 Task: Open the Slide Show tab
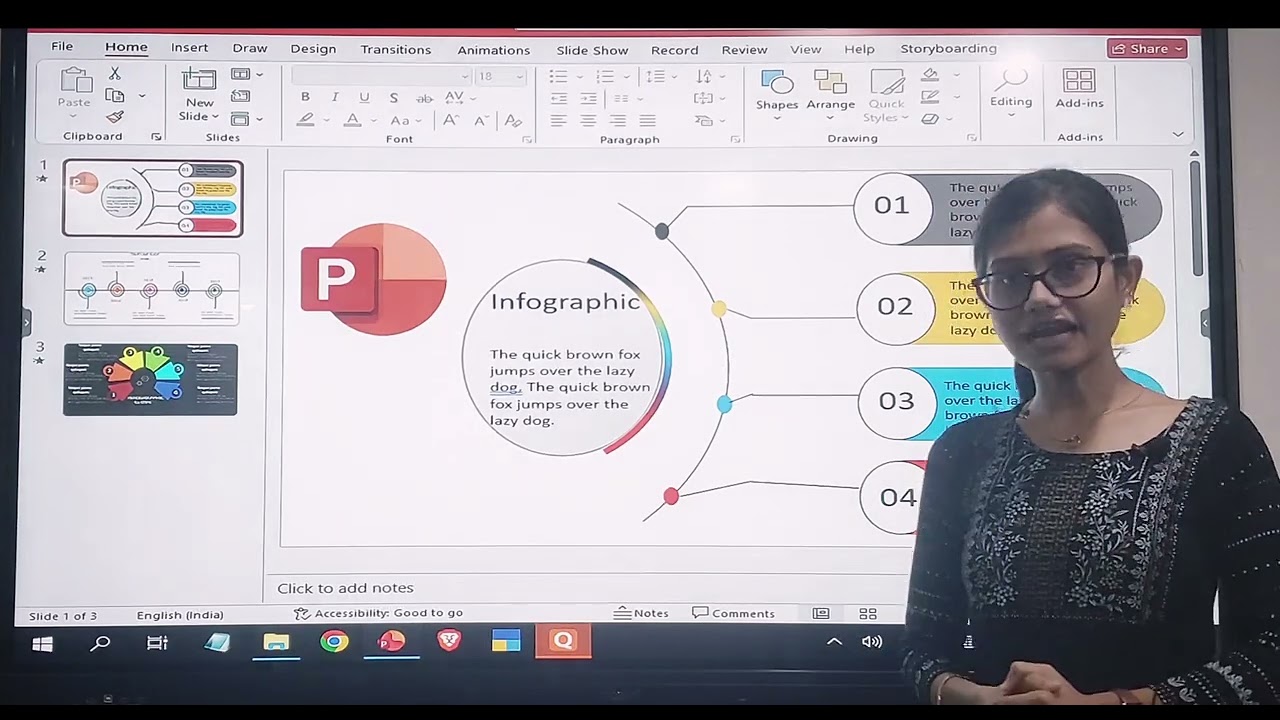coord(592,50)
